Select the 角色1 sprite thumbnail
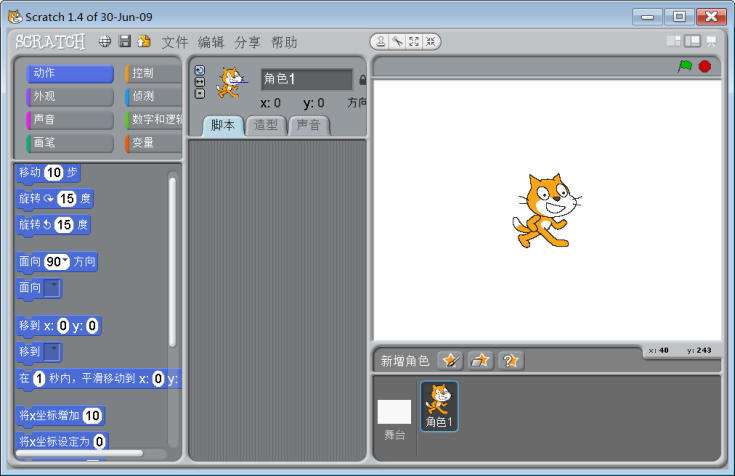The width and height of the screenshot is (735, 476). point(439,406)
